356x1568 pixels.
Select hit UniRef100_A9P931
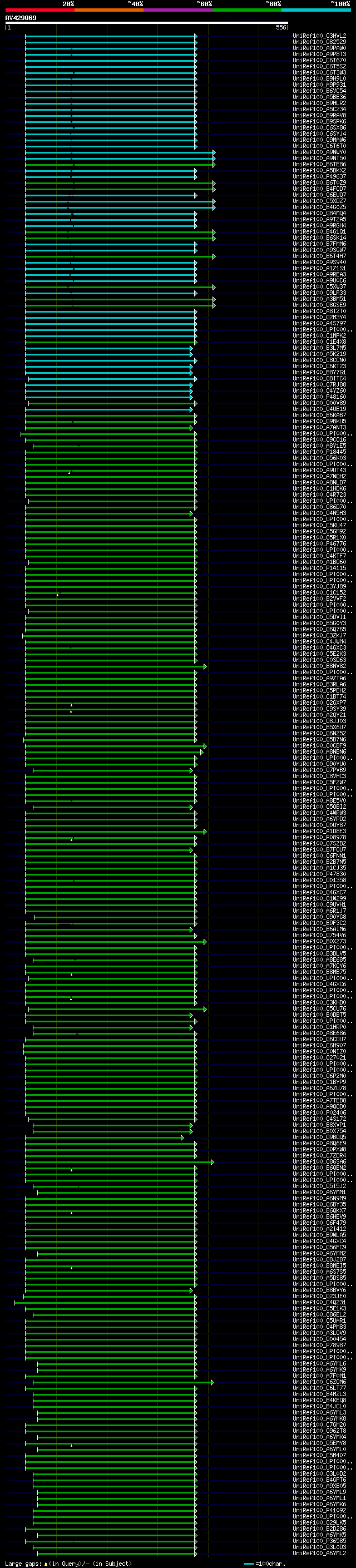[319, 85]
